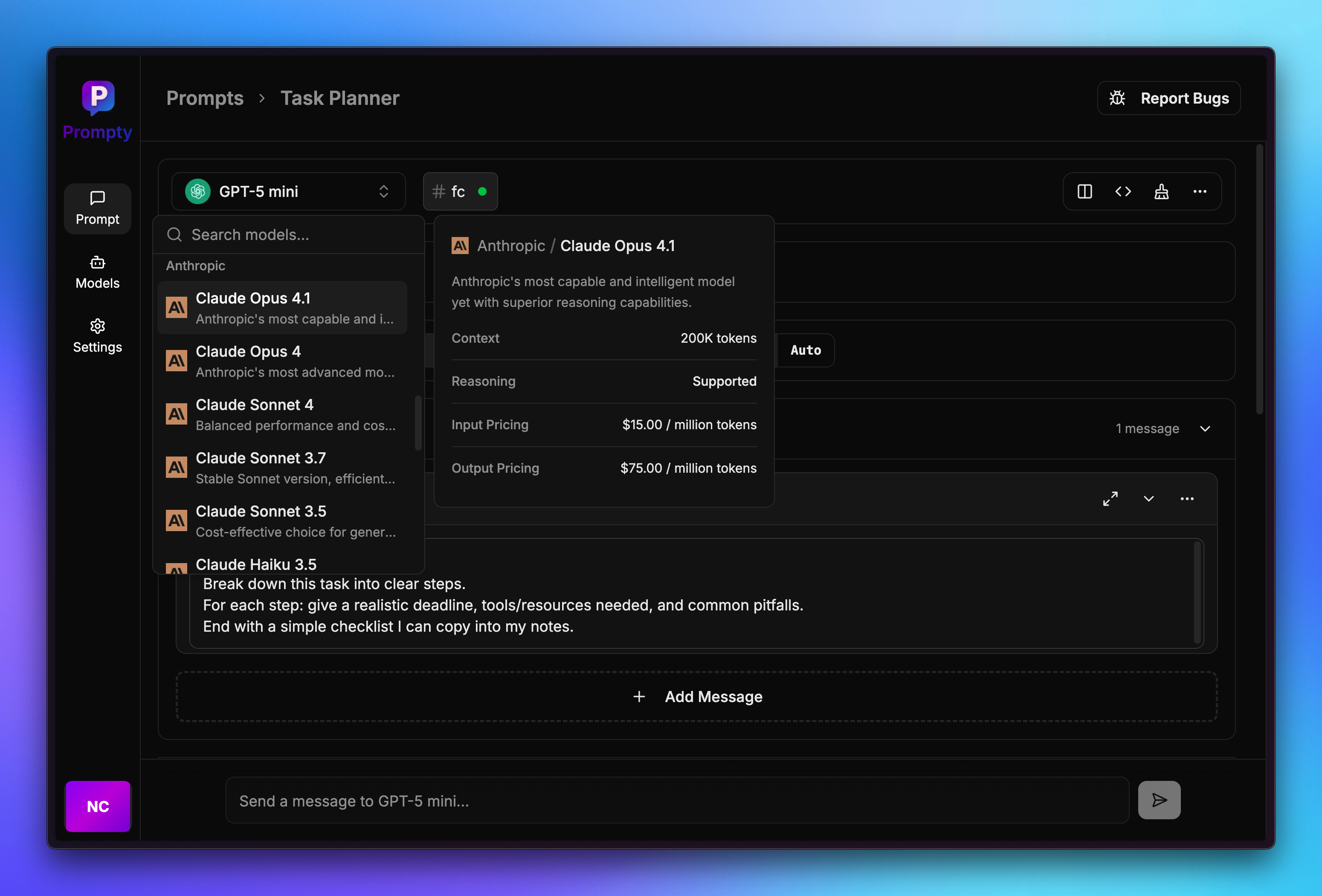Click the Add Message button
This screenshot has width=1322, height=896.
tap(696, 697)
